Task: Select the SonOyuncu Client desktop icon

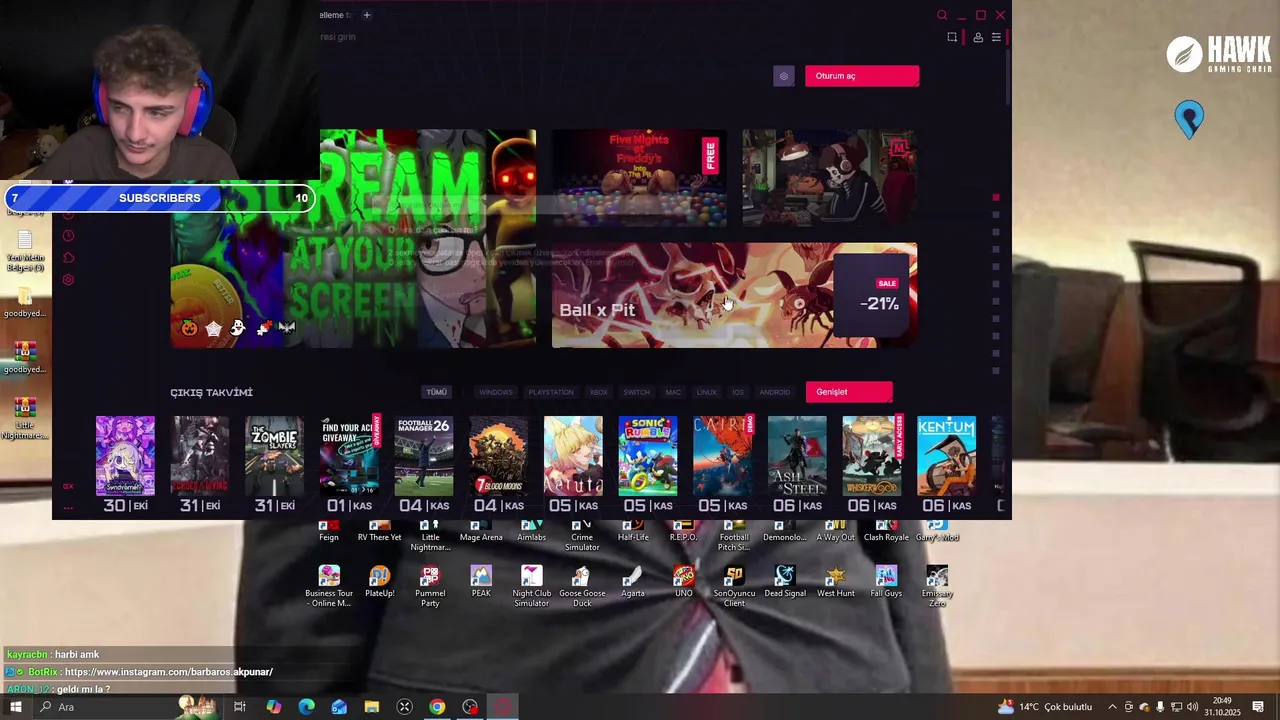Action: click(734, 586)
